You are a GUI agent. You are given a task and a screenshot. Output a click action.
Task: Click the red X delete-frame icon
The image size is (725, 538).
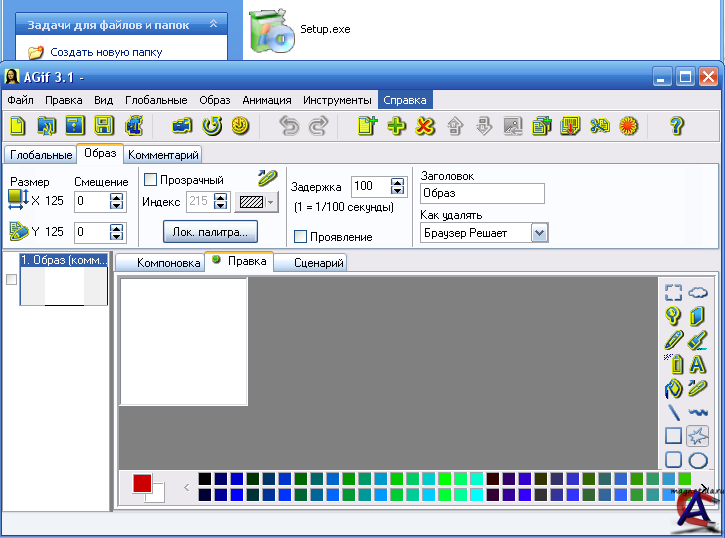[x=425, y=126]
